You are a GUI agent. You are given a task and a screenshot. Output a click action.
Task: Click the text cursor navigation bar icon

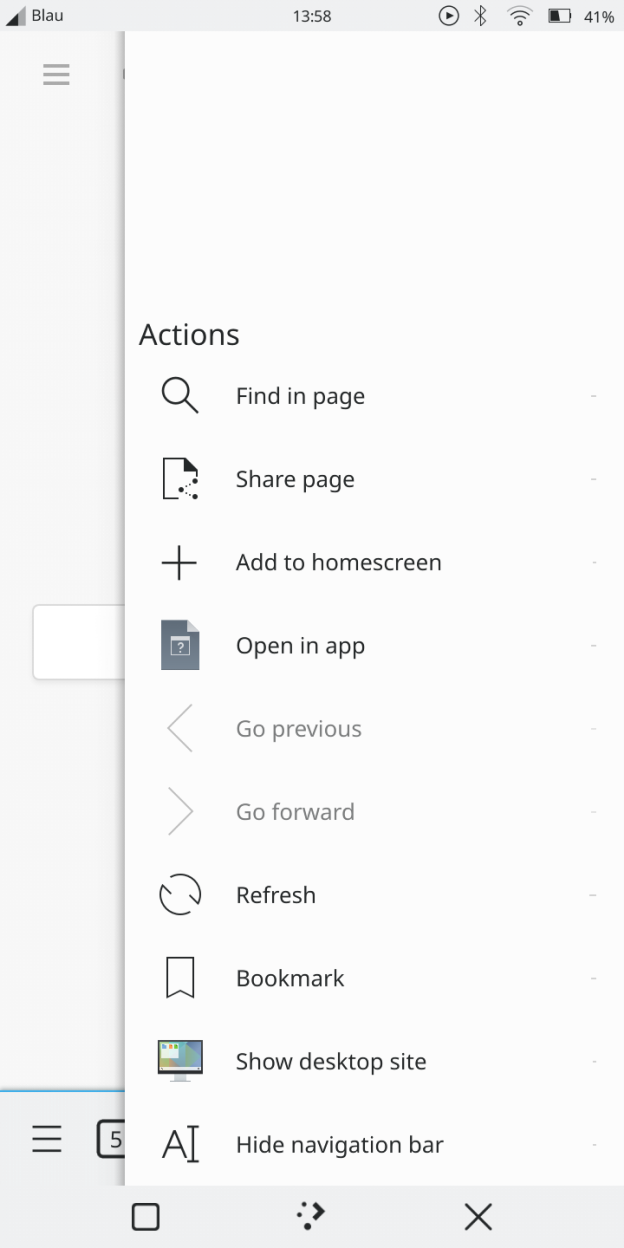click(x=180, y=1144)
